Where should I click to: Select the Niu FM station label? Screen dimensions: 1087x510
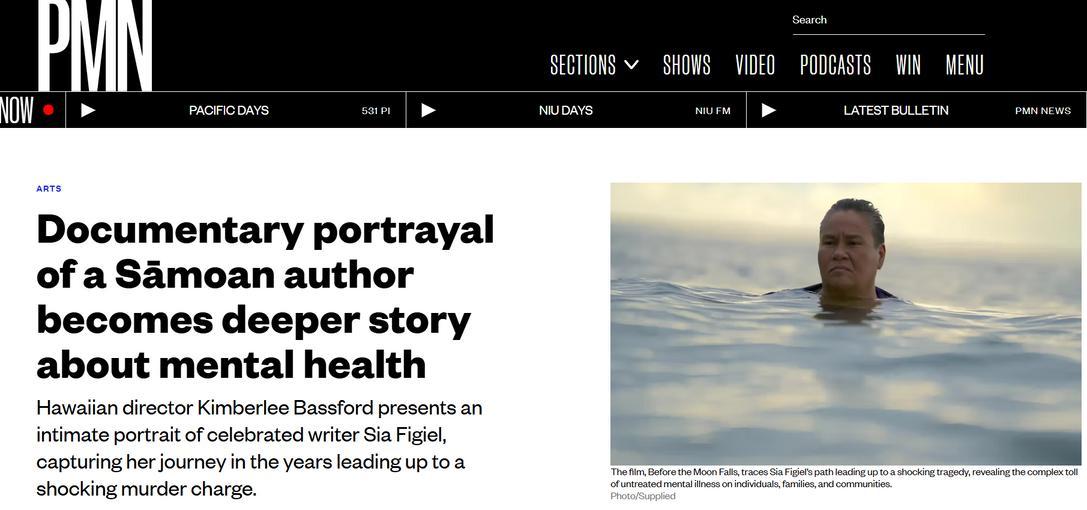tap(713, 111)
